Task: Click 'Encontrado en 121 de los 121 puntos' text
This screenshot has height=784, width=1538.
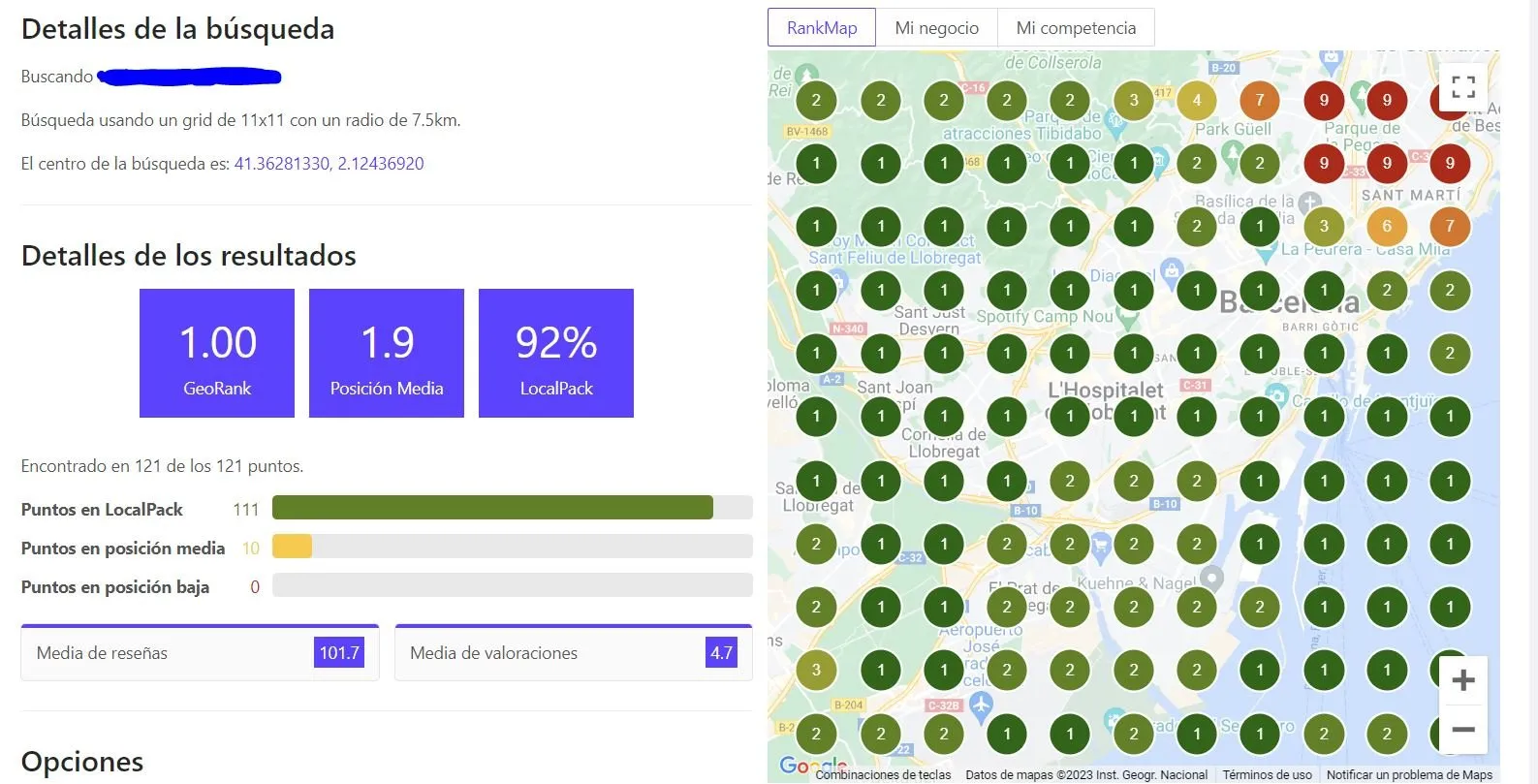Action: click(x=162, y=466)
